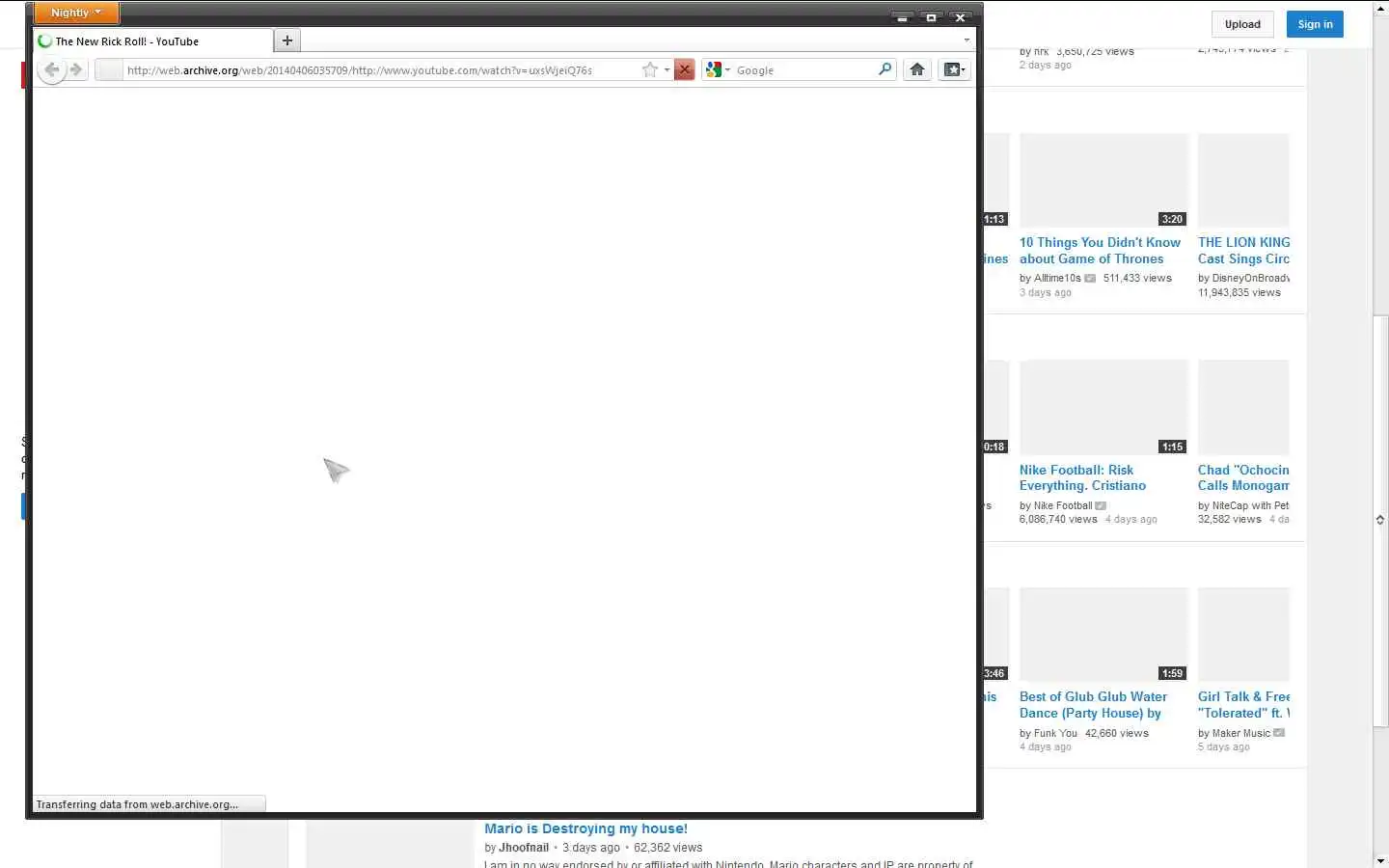This screenshot has width=1389, height=868.
Task: Go to home page with house icon
Action: click(x=917, y=69)
